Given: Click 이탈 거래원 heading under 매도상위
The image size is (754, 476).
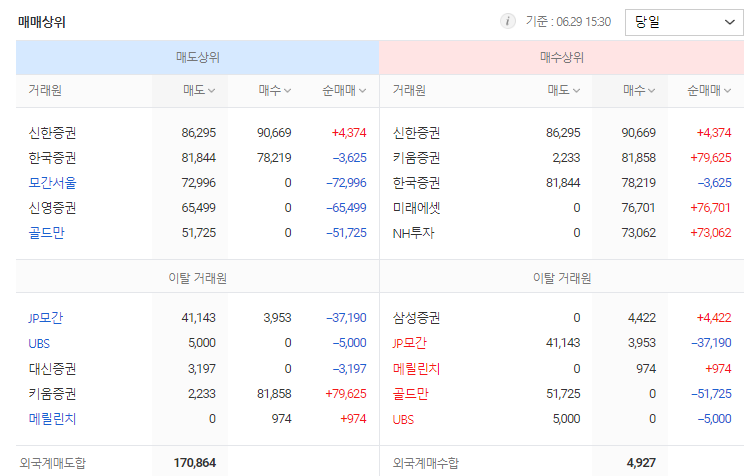Looking at the screenshot, I should coord(198,278).
